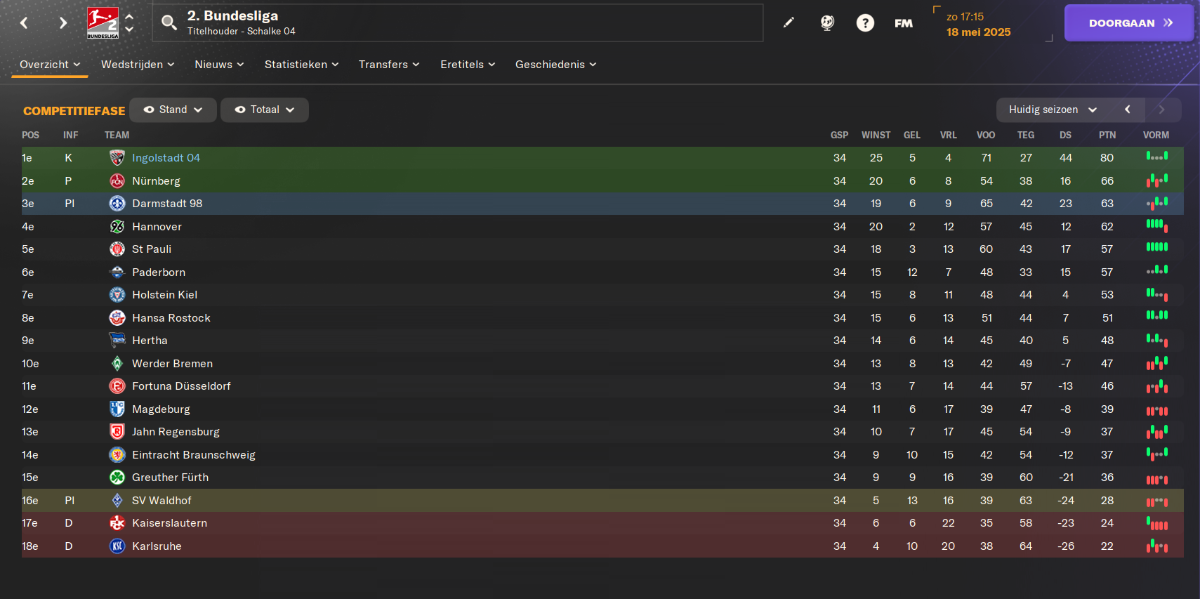Click the pencil edit icon

(788, 22)
